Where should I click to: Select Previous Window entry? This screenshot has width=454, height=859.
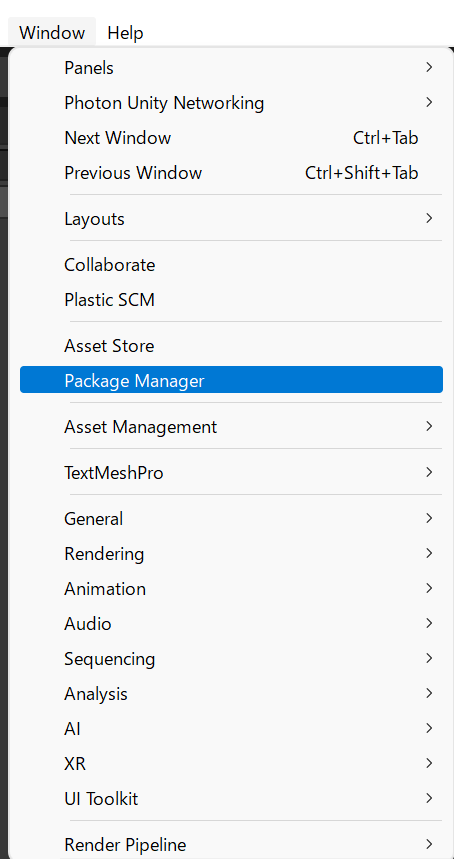[231, 173]
